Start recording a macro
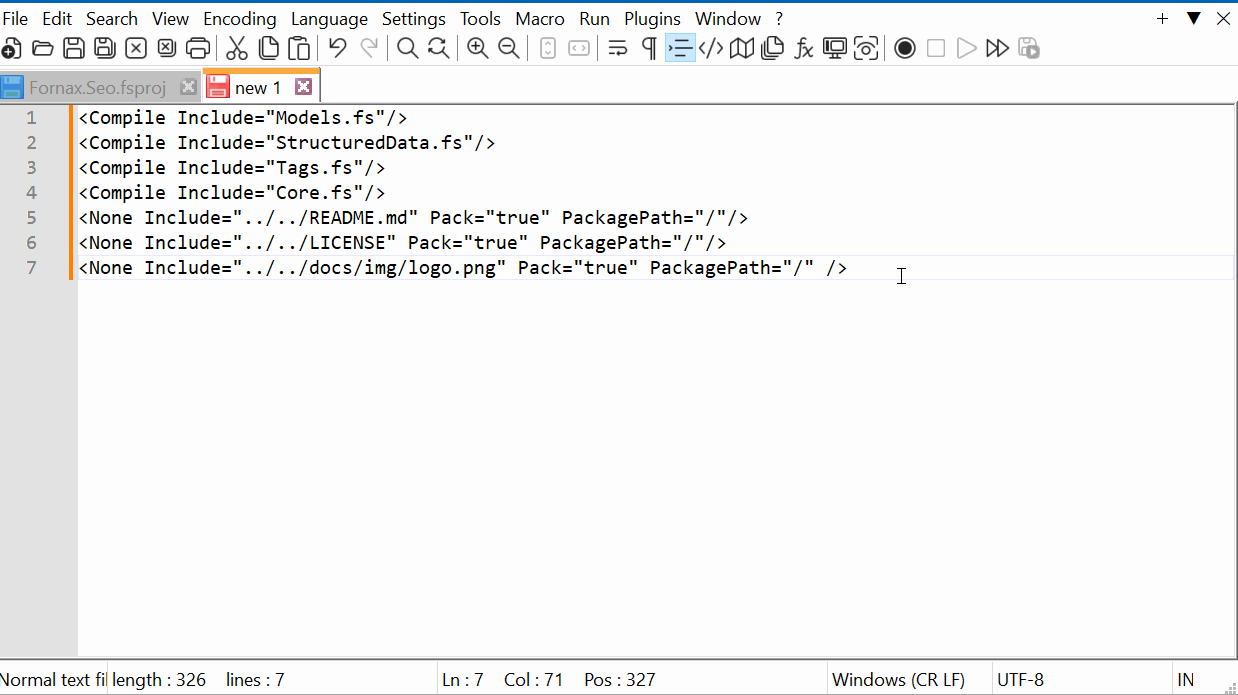 coord(904,47)
